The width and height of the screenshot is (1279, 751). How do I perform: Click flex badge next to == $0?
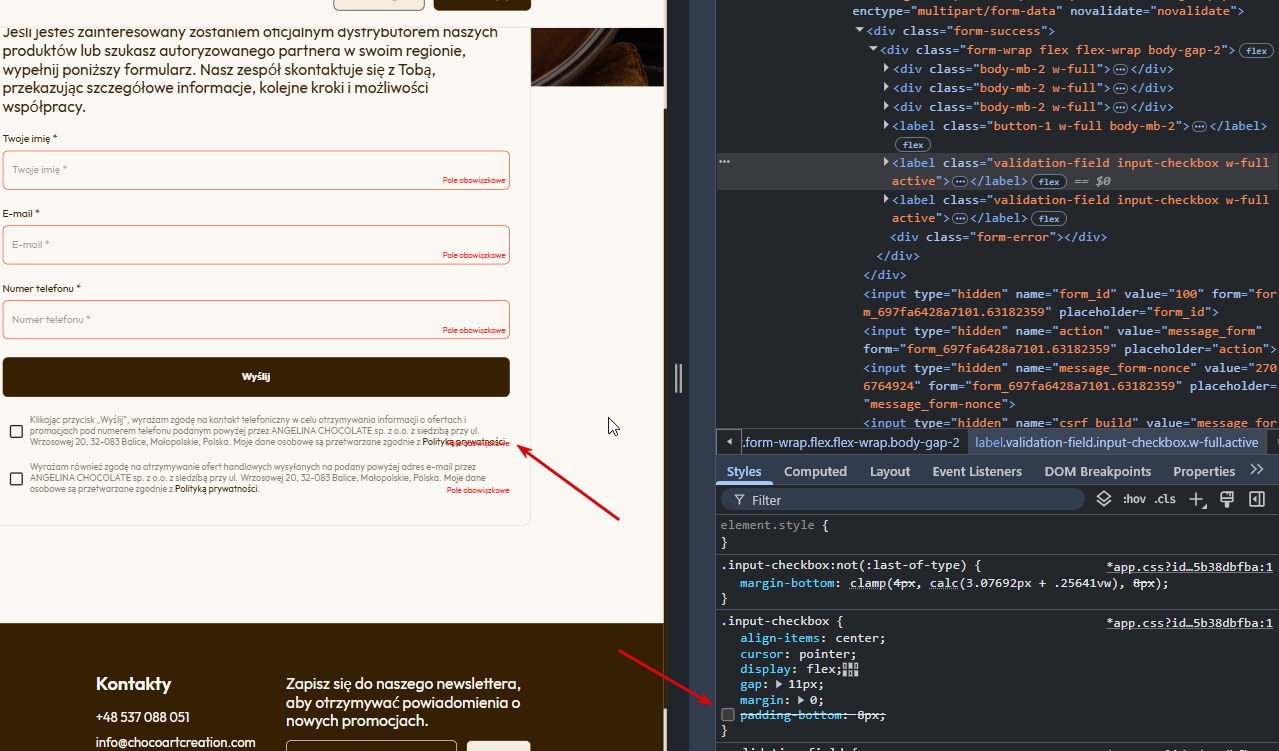(x=1048, y=182)
